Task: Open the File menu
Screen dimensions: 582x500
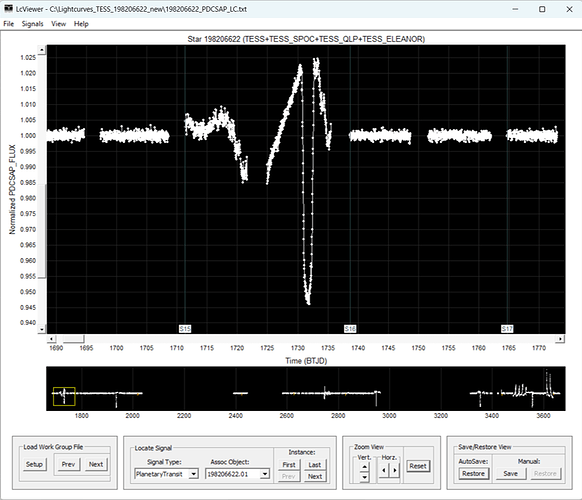Action: coord(9,24)
